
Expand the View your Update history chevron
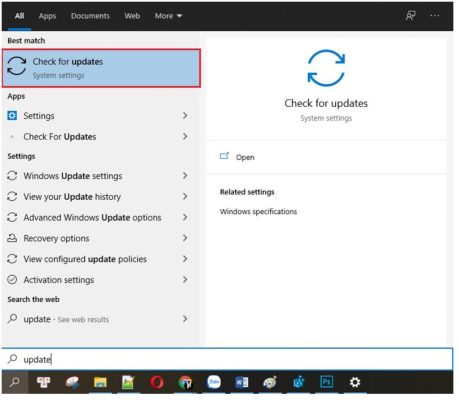coord(185,196)
